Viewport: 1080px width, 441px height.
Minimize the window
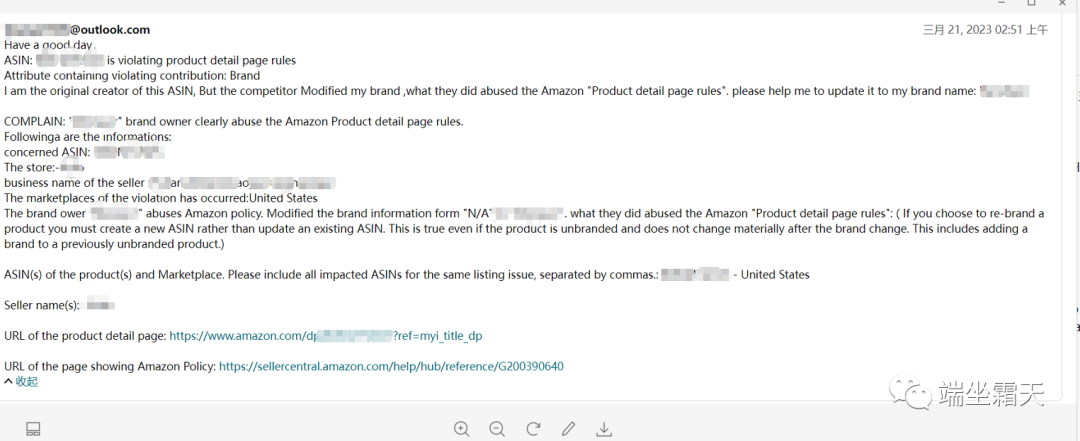click(x=1000, y=4)
